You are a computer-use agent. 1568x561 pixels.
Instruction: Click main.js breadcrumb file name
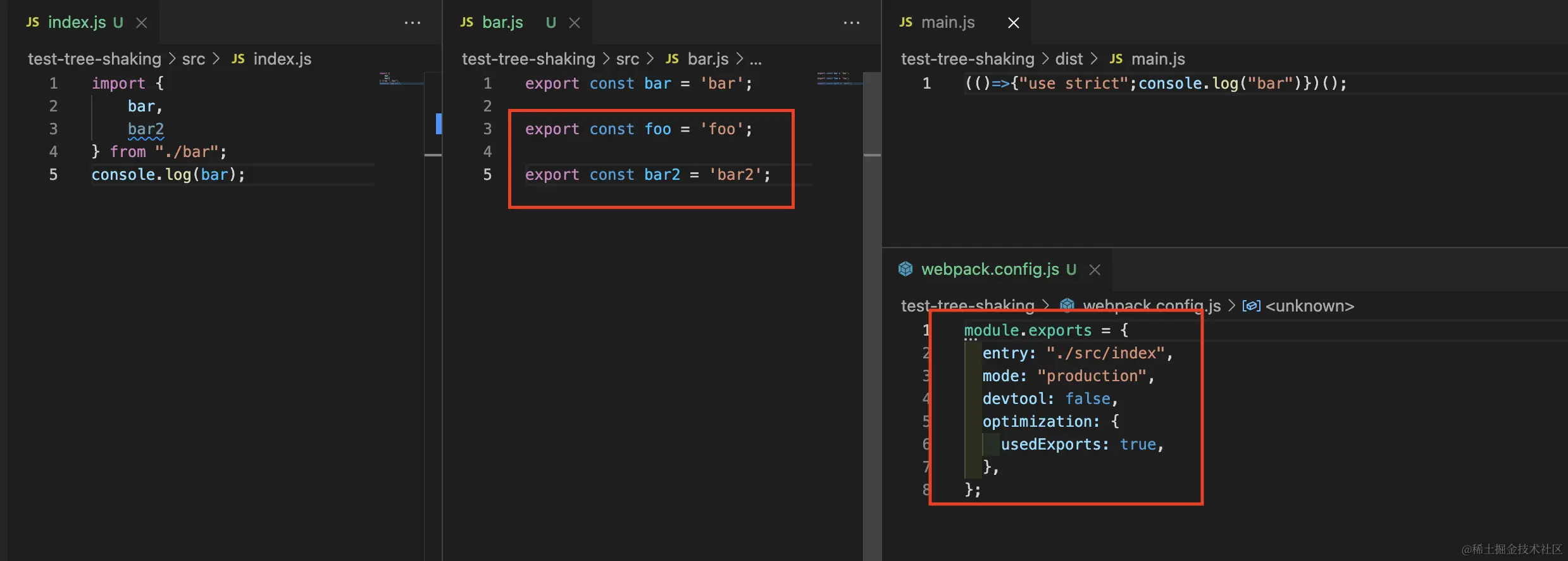point(1158,59)
